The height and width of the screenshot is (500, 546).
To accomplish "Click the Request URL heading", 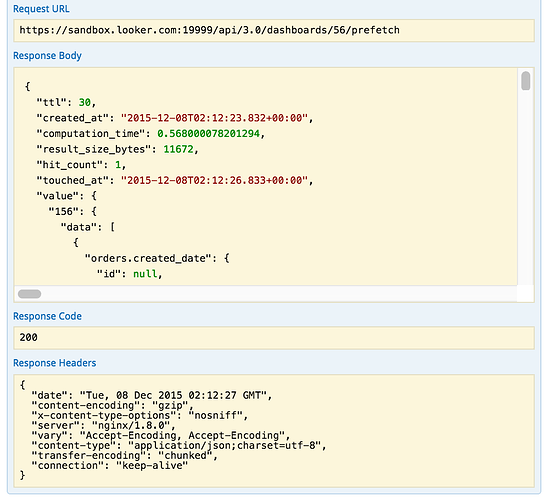I will tap(41, 9).
